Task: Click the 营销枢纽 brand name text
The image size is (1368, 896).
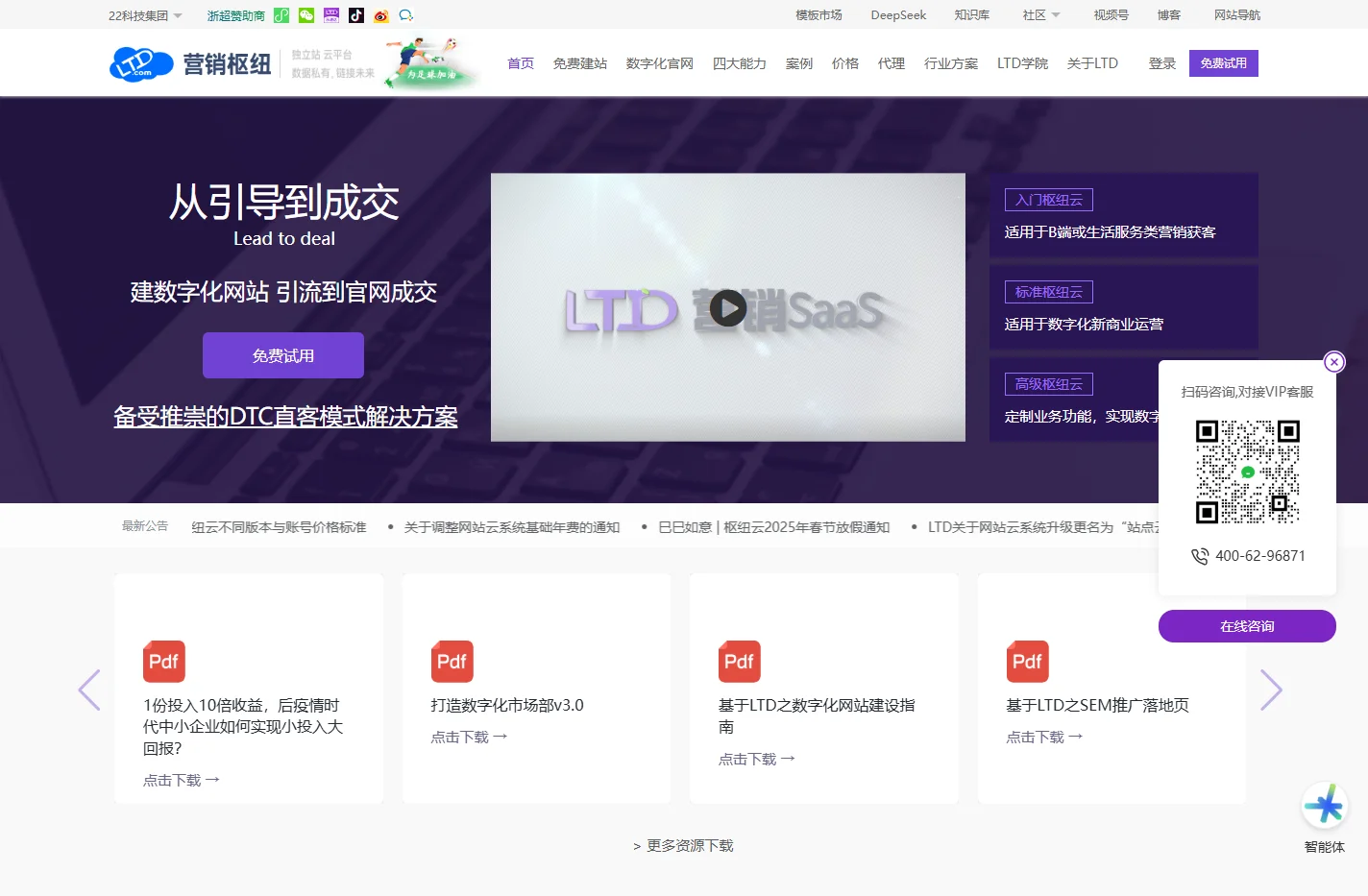Action: [x=227, y=64]
